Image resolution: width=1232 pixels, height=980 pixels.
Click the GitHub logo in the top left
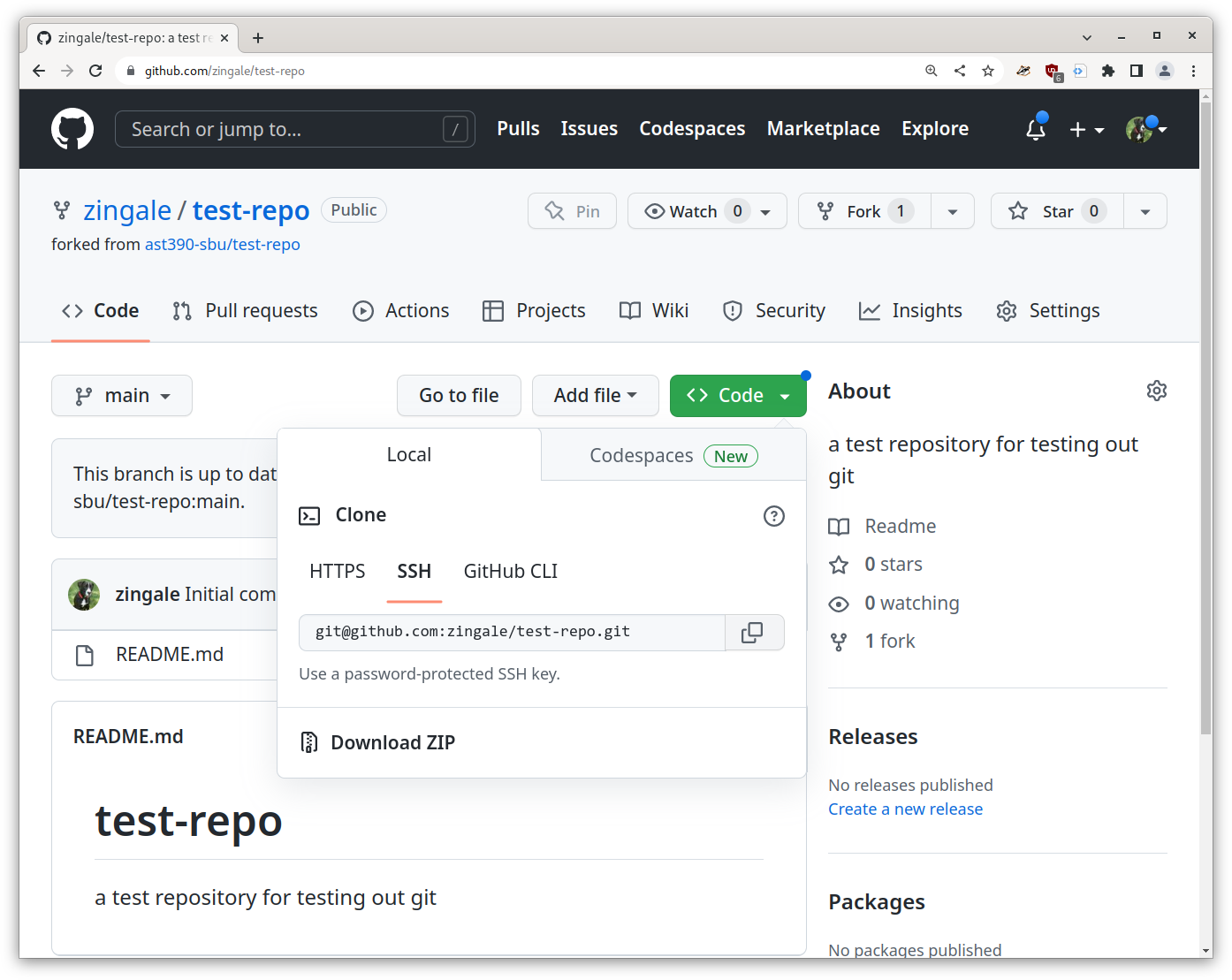tap(72, 129)
